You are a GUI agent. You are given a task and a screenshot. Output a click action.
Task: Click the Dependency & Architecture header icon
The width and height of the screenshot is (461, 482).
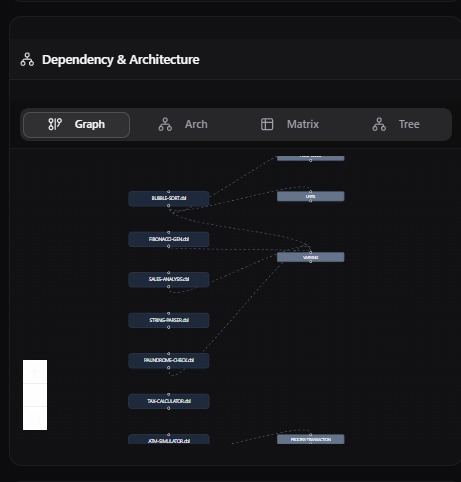27,60
